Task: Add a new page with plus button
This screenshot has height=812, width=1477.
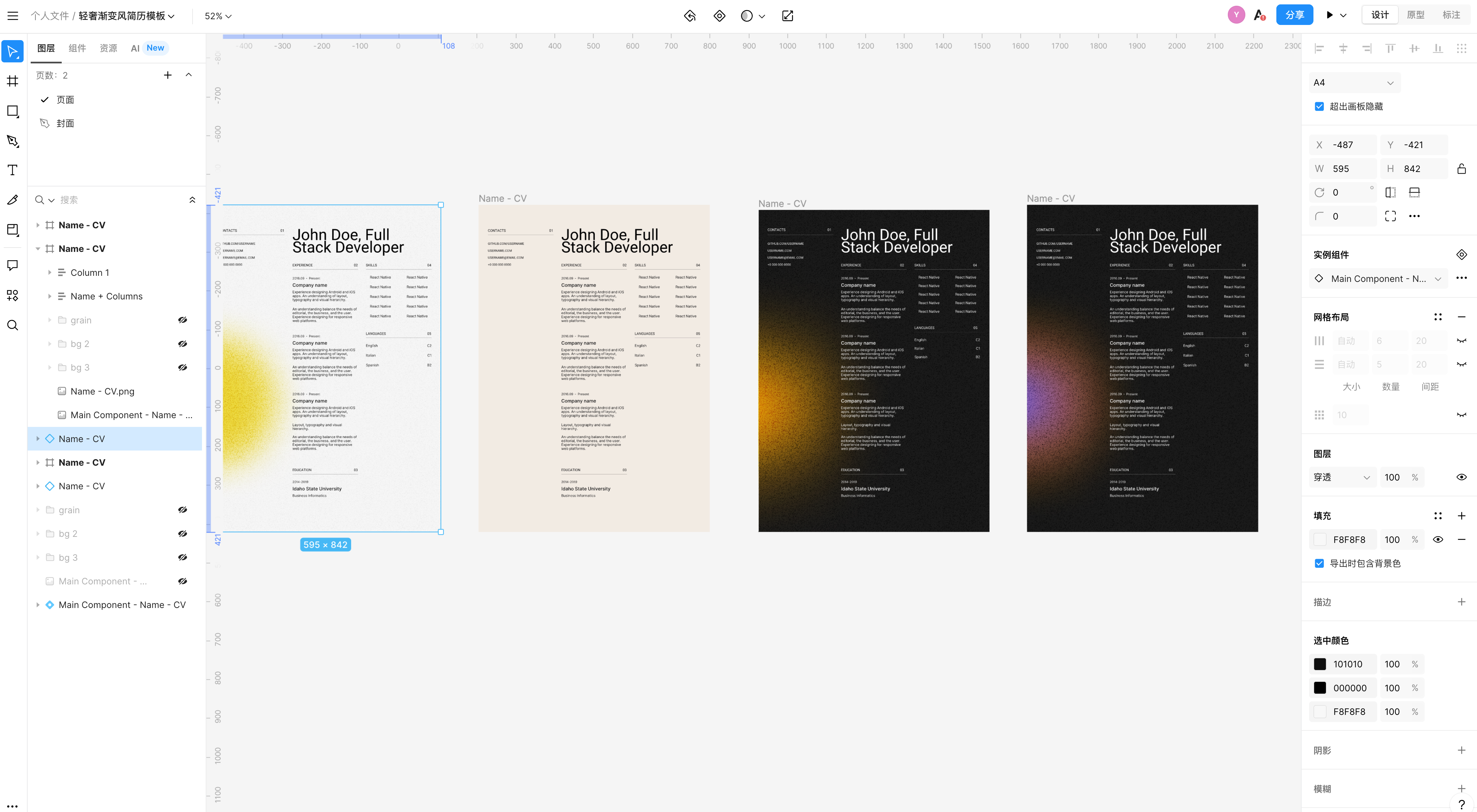Action: (x=167, y=75)
